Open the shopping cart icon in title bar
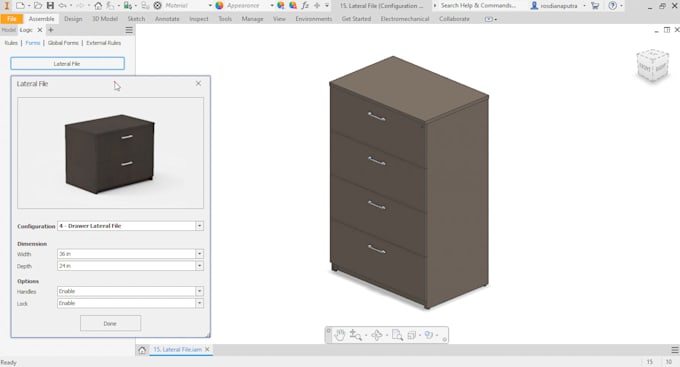Screen dimensions: 680x367 595,6
